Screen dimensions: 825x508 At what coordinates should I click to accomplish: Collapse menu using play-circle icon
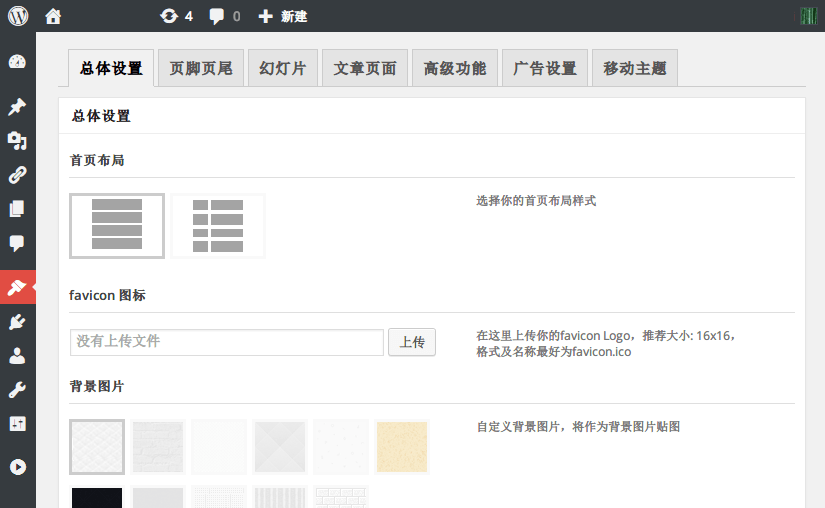coord(17,467)
